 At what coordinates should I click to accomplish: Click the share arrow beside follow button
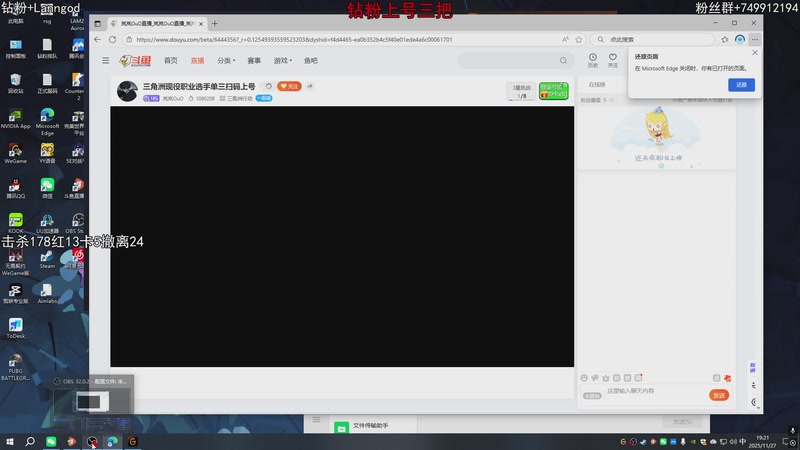310,86
